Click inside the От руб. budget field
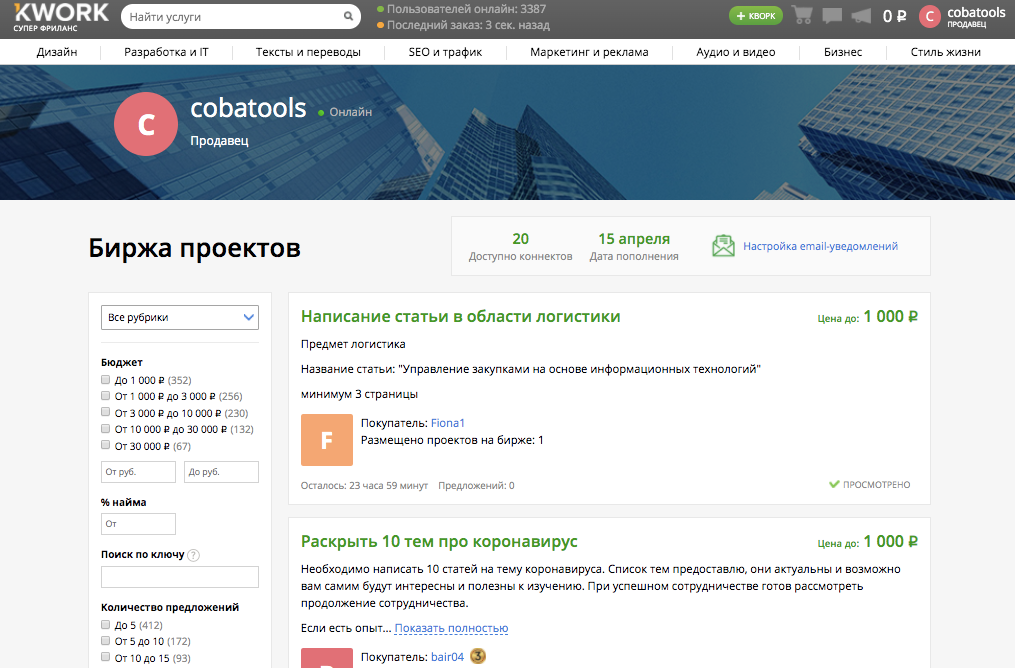The width and height of the screenshot is (1015, 668). 137,471
